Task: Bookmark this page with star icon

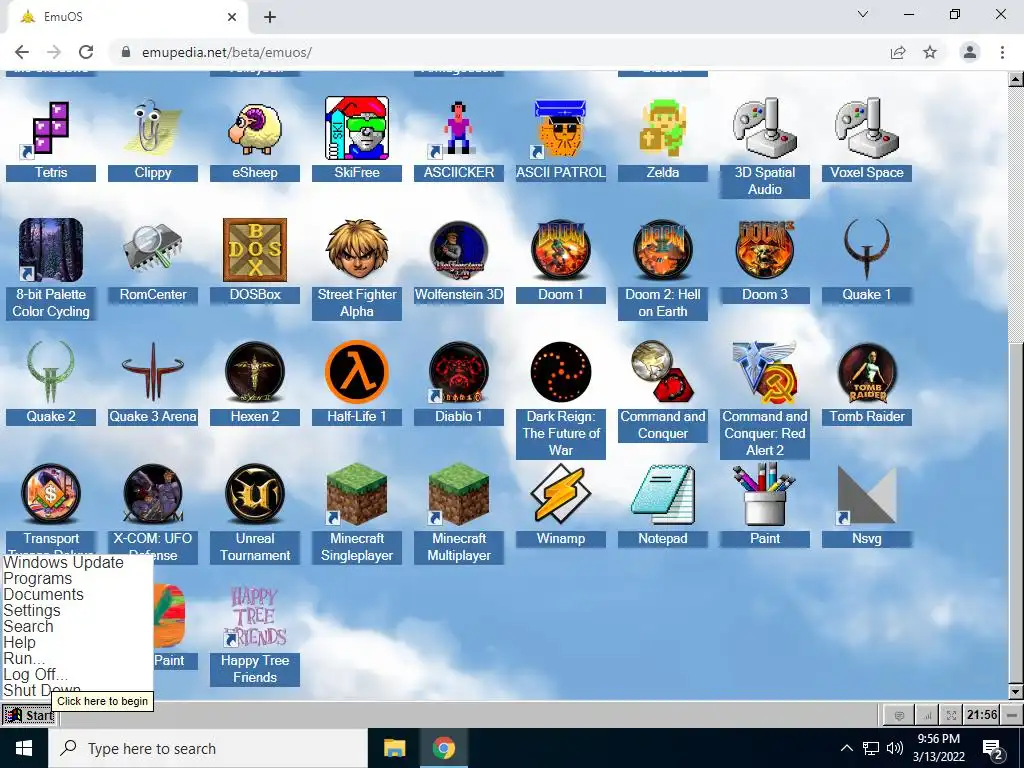Action: pyautogui.click(x=930, y=52)
